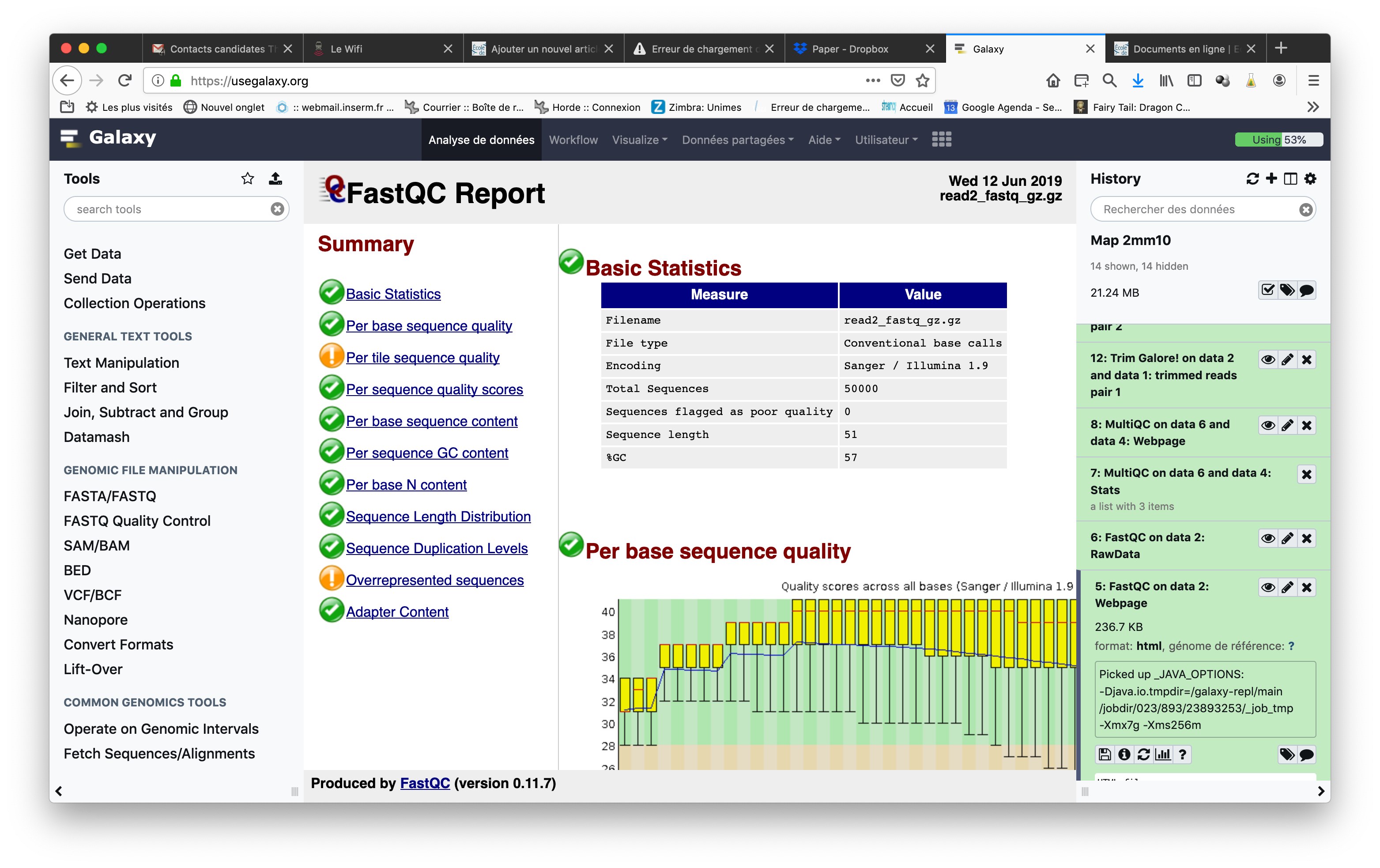Viewport: 1380px width, 868px height.
Task: Click the favorites star icon in Tools panel
Action: [248, 178]
